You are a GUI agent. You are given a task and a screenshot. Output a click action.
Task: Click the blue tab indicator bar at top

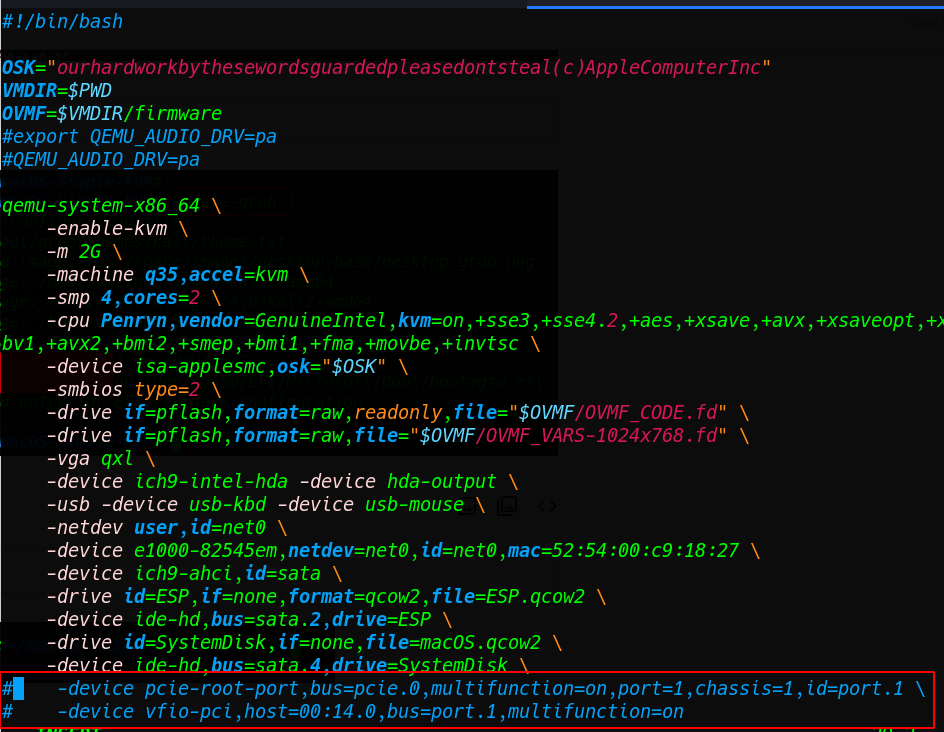[735, 6]
